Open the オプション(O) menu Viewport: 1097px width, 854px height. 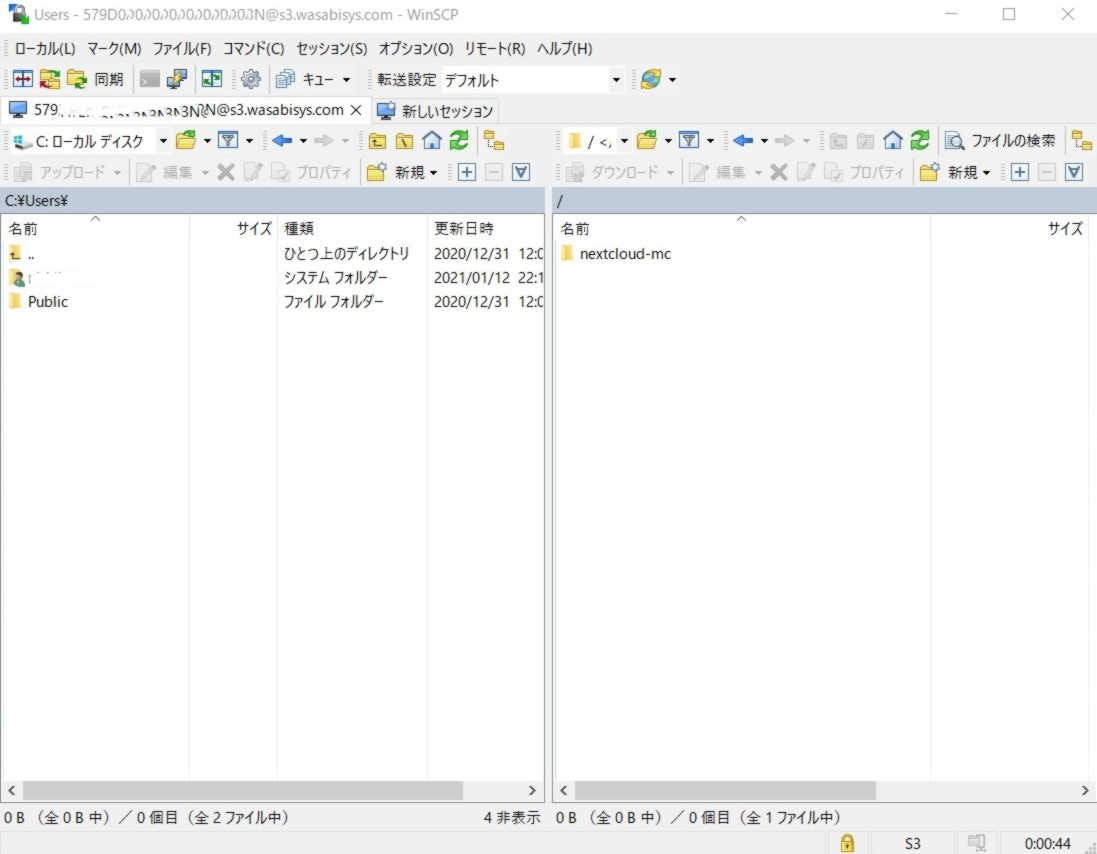coord(416,48)
